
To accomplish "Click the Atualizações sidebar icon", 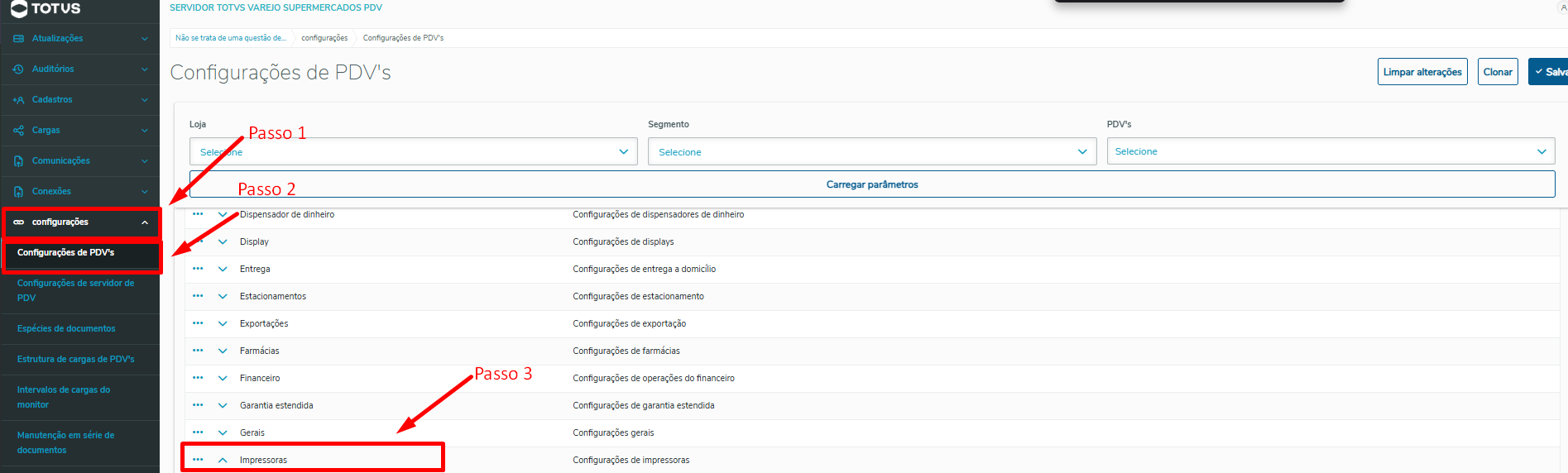I will [18, 39].
